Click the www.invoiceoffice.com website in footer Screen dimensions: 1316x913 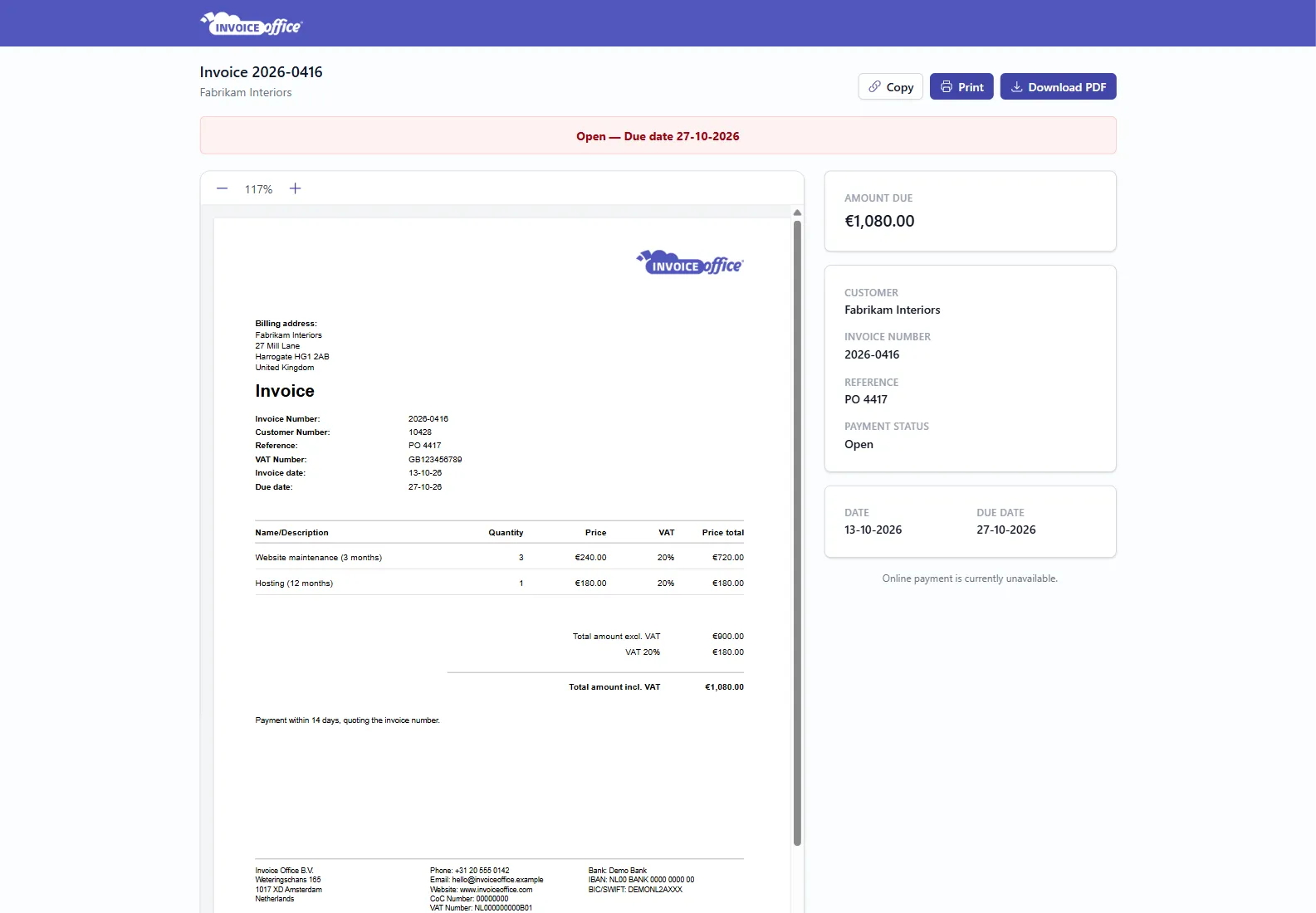click(496, 890)
